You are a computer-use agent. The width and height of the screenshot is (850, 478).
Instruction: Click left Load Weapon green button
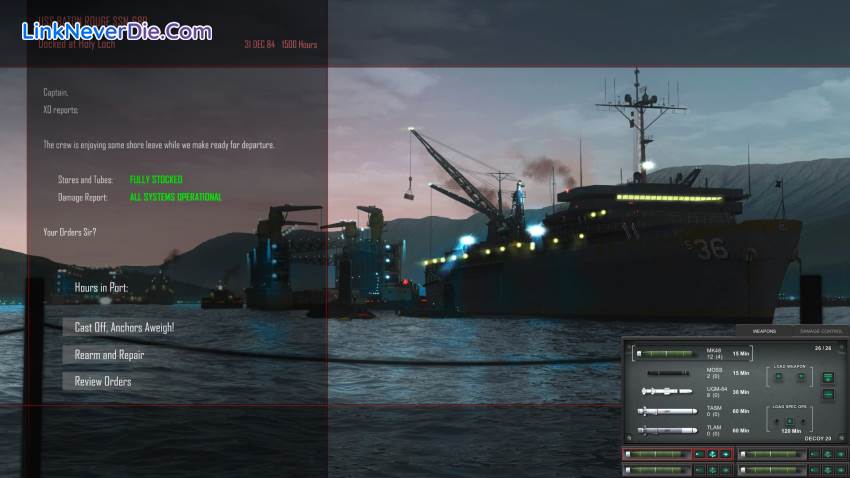pyautogui.click(x=778, y=376)
